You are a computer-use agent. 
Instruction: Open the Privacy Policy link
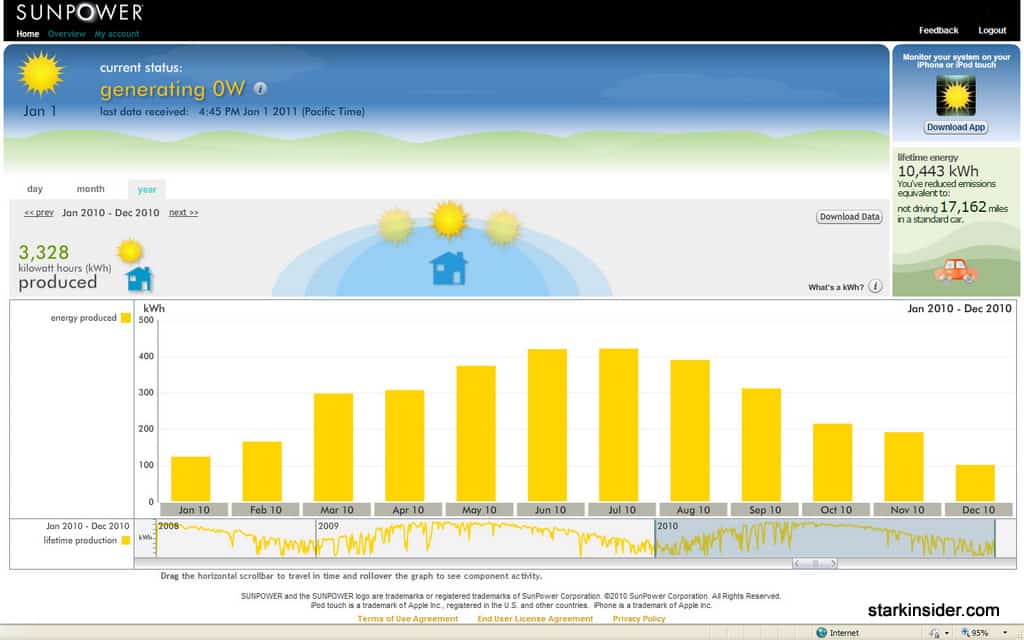click(639, 619)
